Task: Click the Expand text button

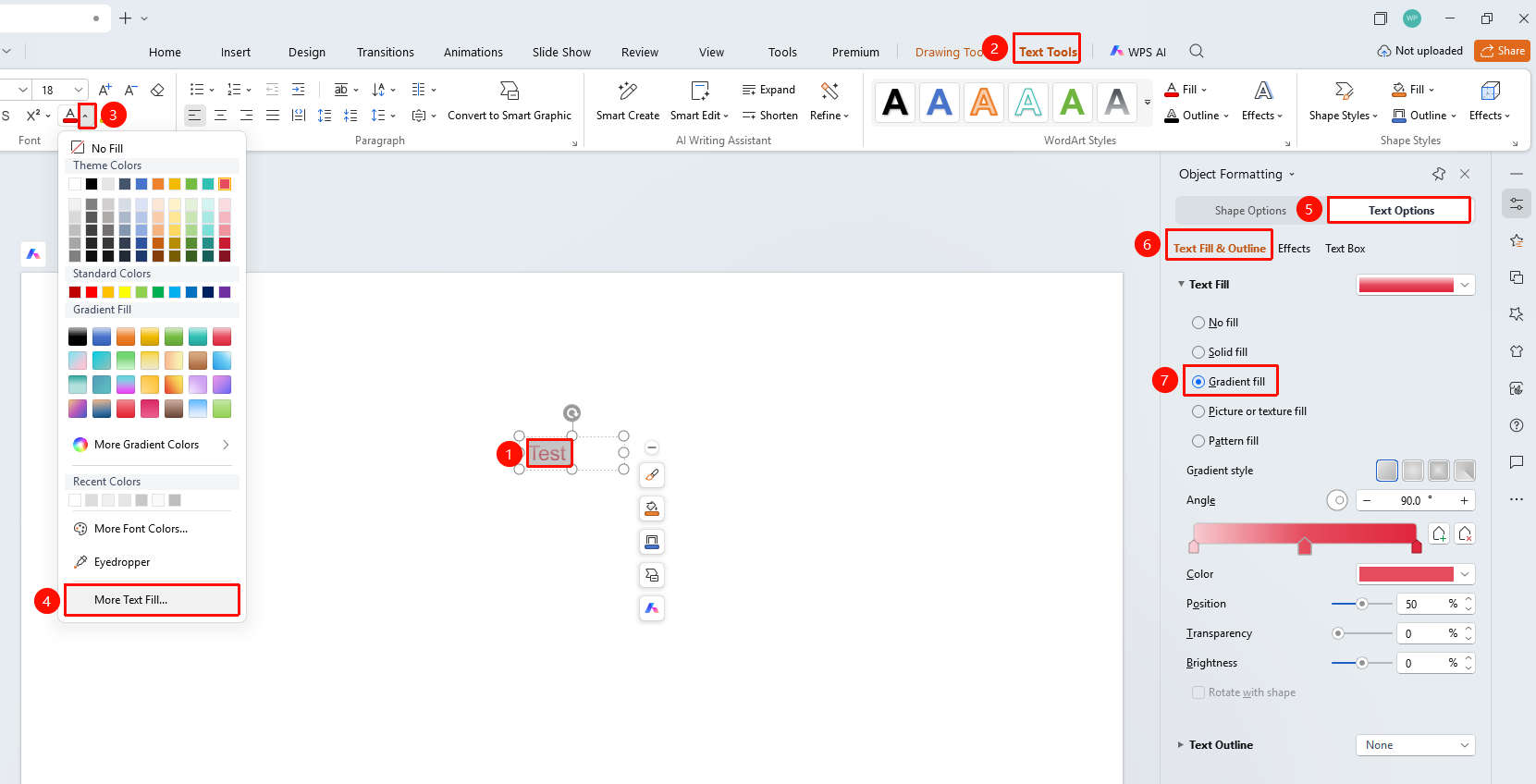Action: click(x=768, y=90)
